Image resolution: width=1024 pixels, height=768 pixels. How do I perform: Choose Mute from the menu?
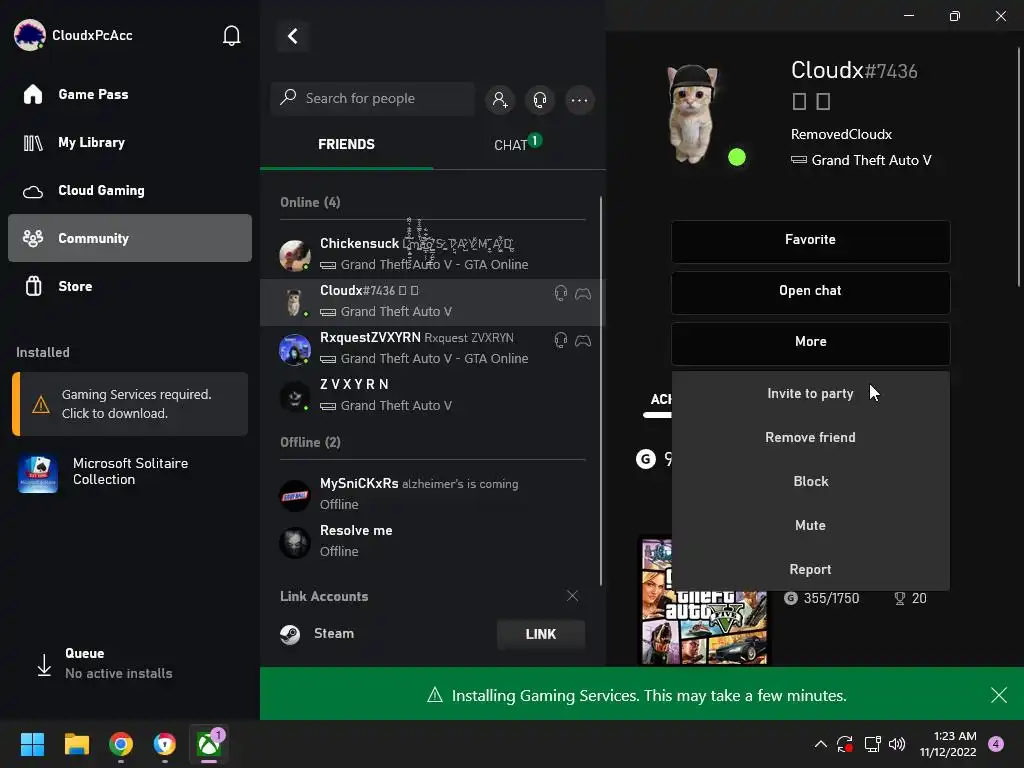click(x=810, y=525)
